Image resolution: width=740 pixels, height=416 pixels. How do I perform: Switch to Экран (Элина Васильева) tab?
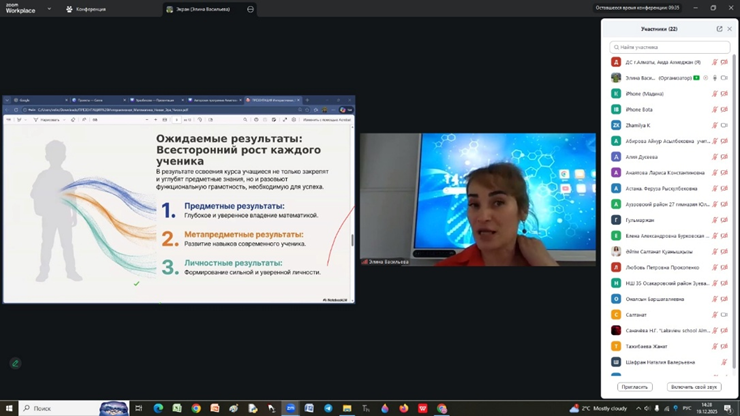coord(198,9)
